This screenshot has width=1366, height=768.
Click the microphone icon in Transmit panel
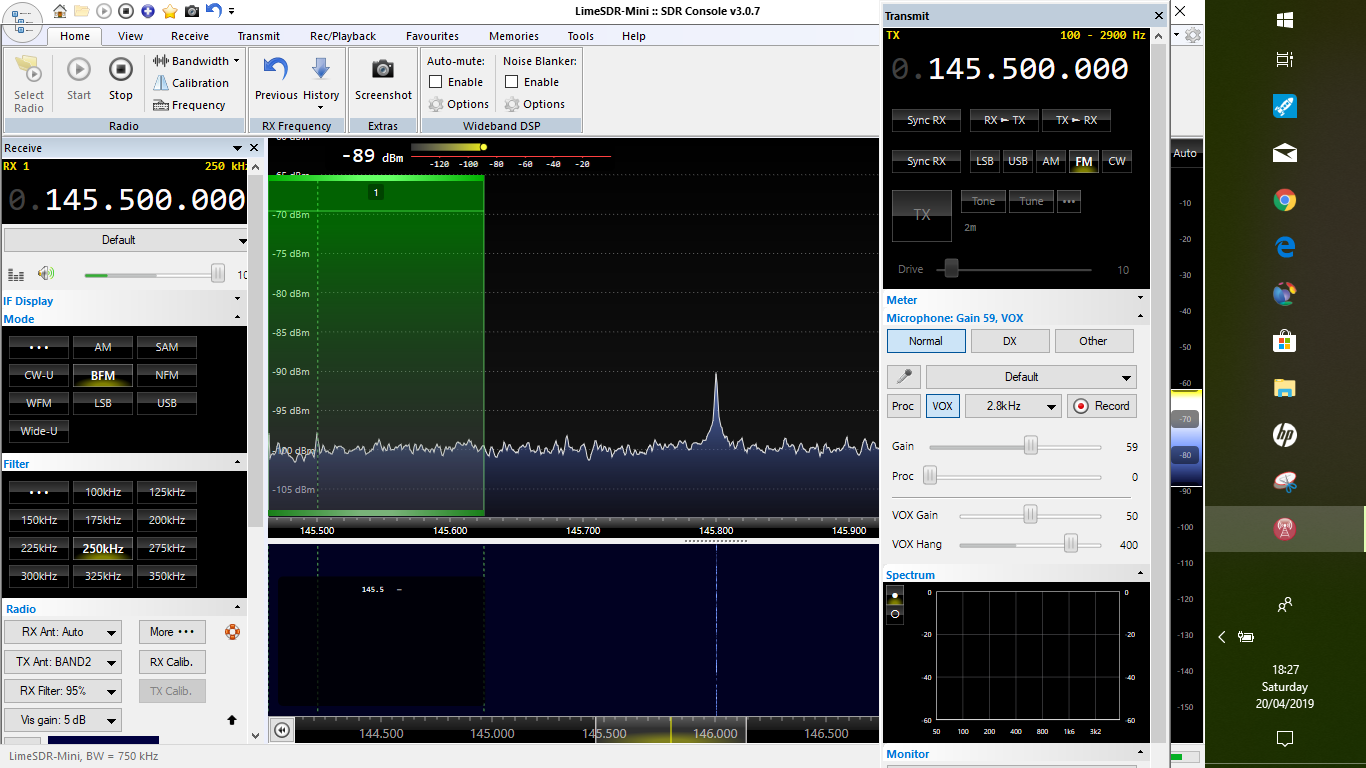[904, 377]
